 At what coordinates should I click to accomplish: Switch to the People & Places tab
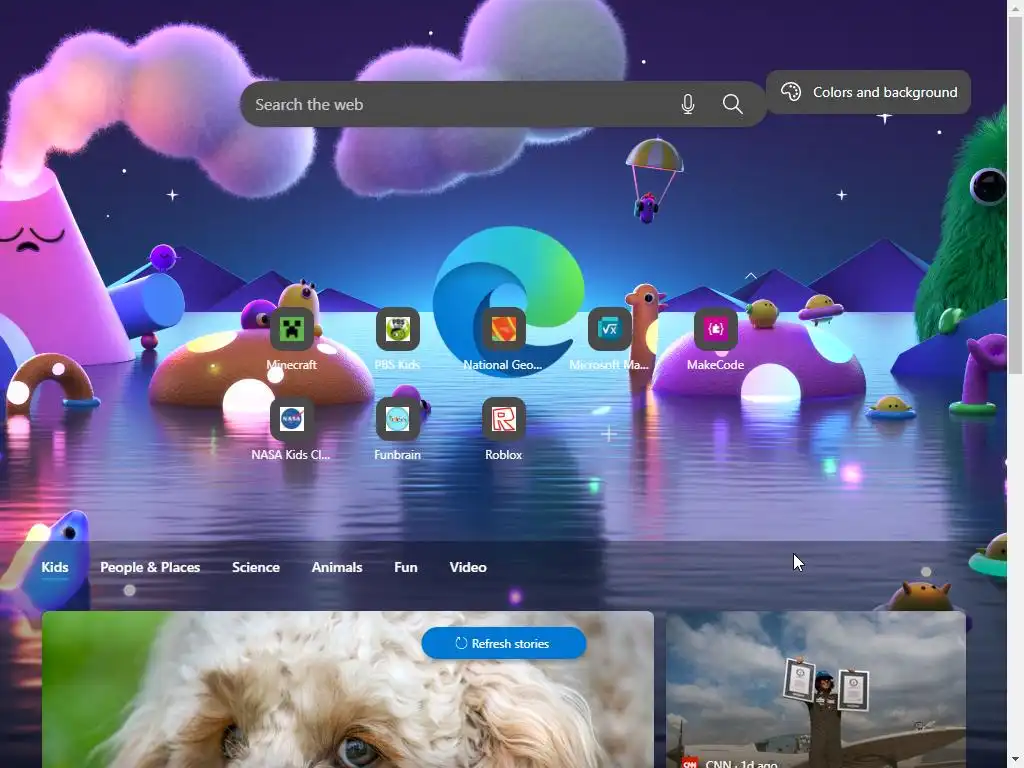click(150, 567)
